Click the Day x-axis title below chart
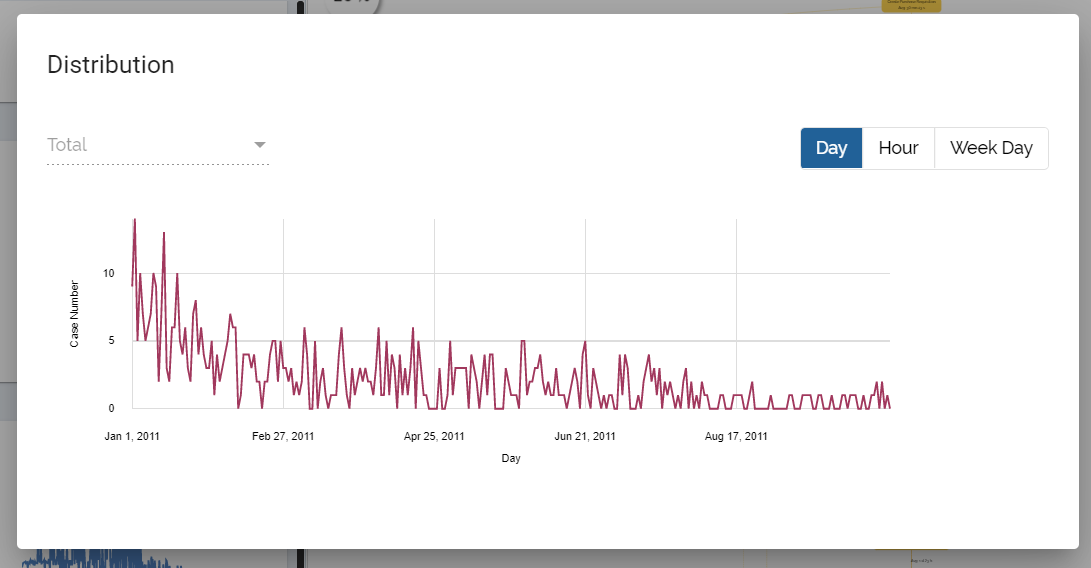The image size is (1091, 568). click(511, 458)
